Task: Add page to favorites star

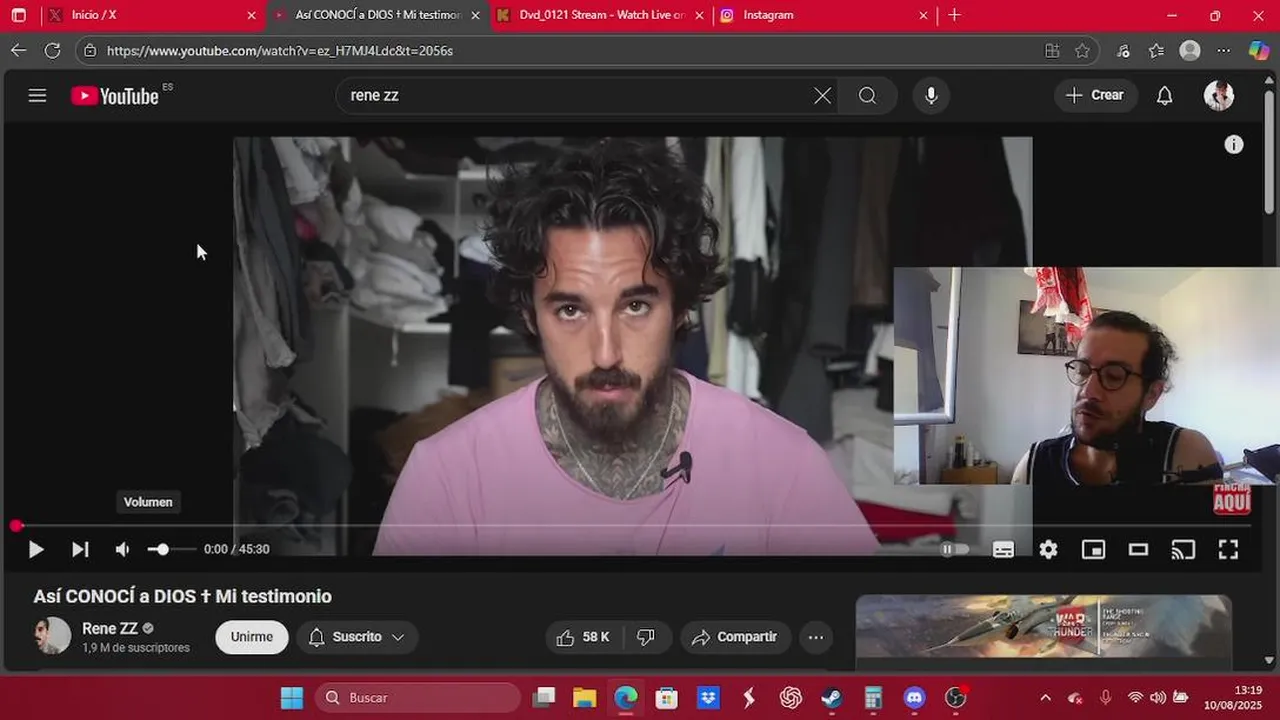Action: tap(1082, 50)
